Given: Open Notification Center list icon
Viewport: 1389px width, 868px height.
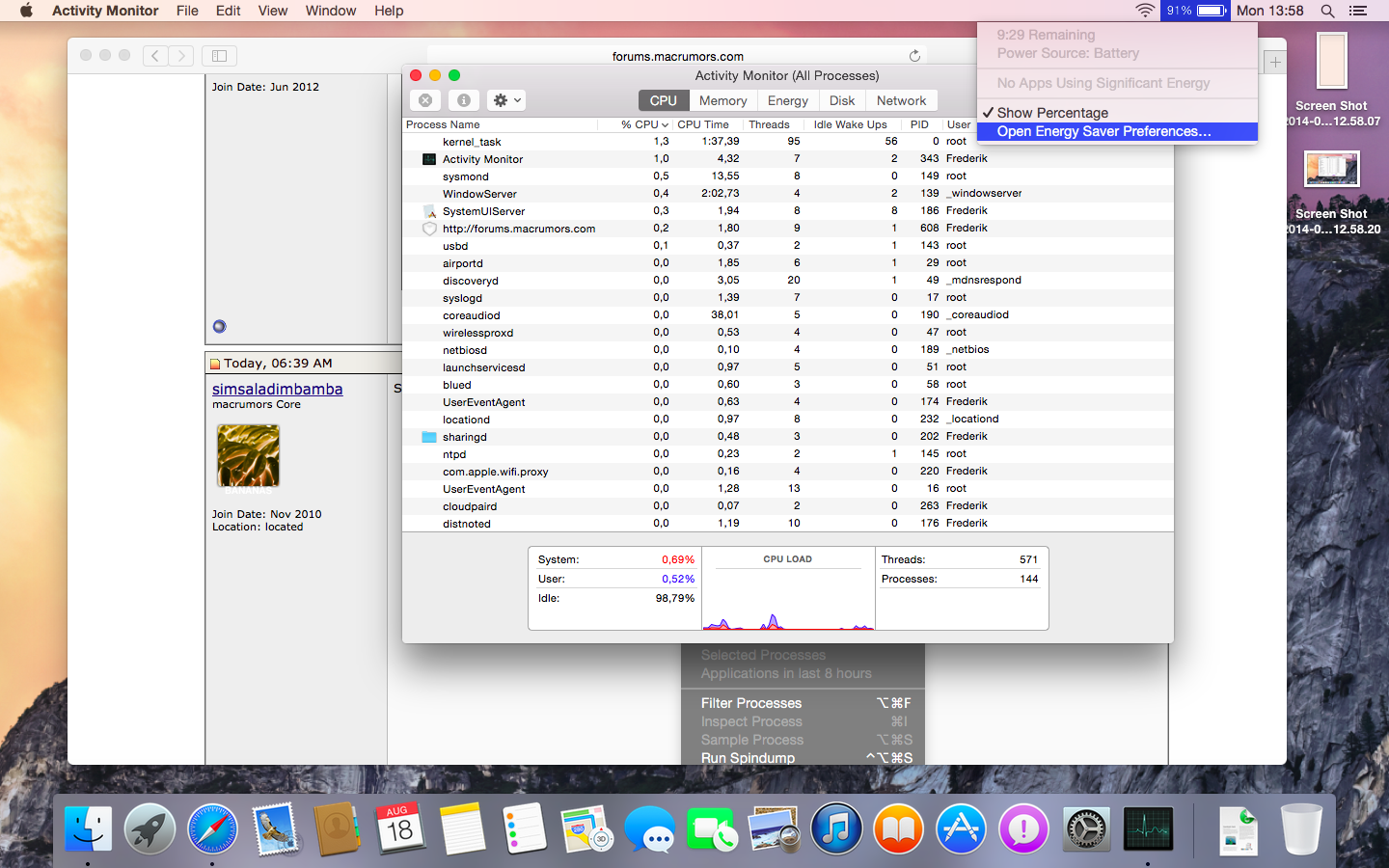Looking at the screenshot, I should [1358, 11].
